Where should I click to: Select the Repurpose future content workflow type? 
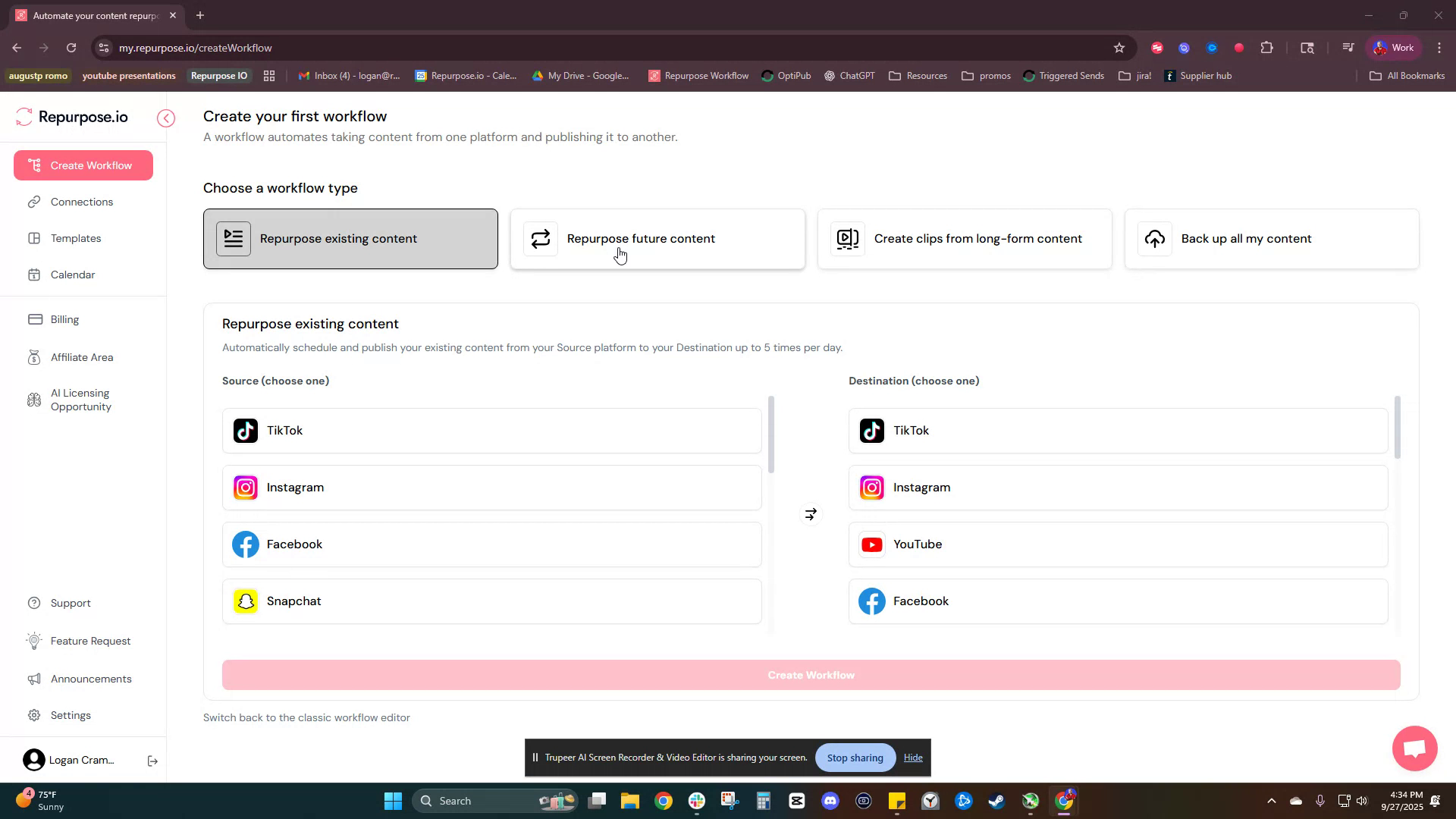click(657, 238)
